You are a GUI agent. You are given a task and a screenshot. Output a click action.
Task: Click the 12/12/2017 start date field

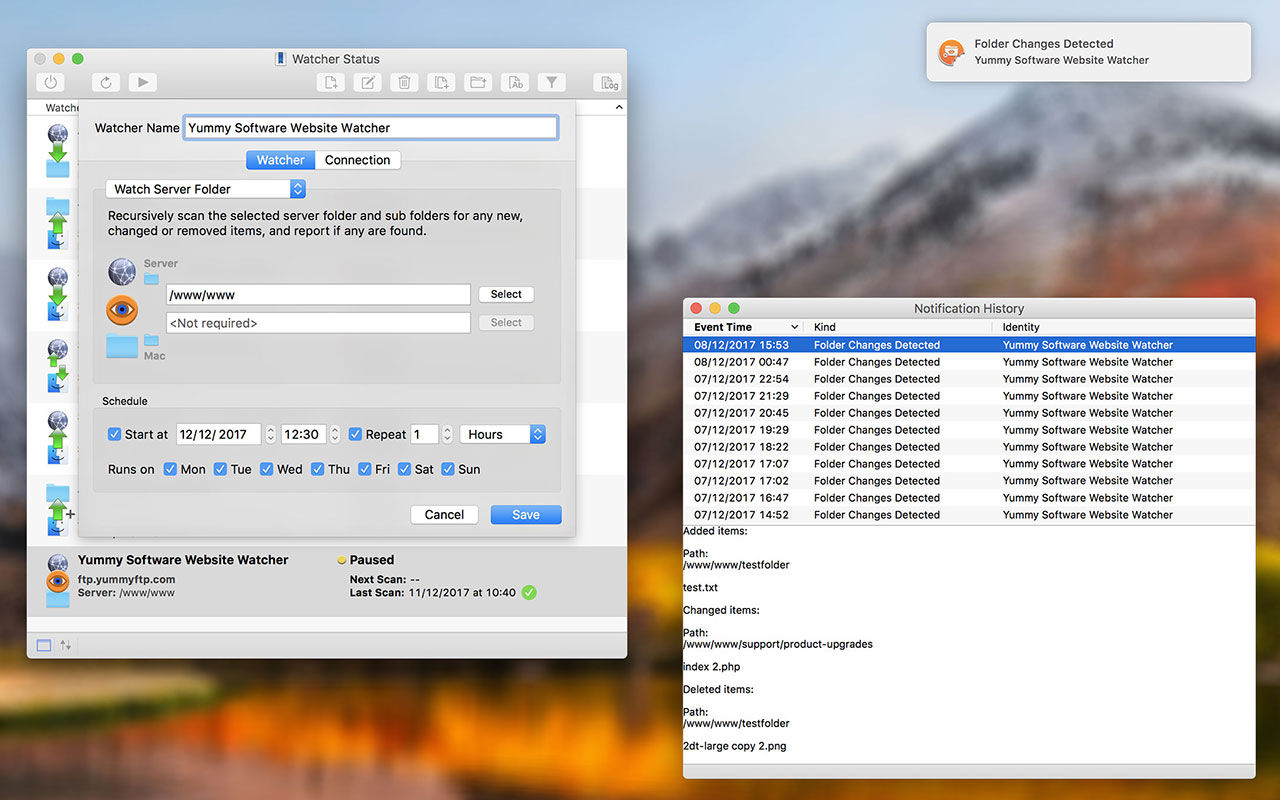(x=218, y=434)
